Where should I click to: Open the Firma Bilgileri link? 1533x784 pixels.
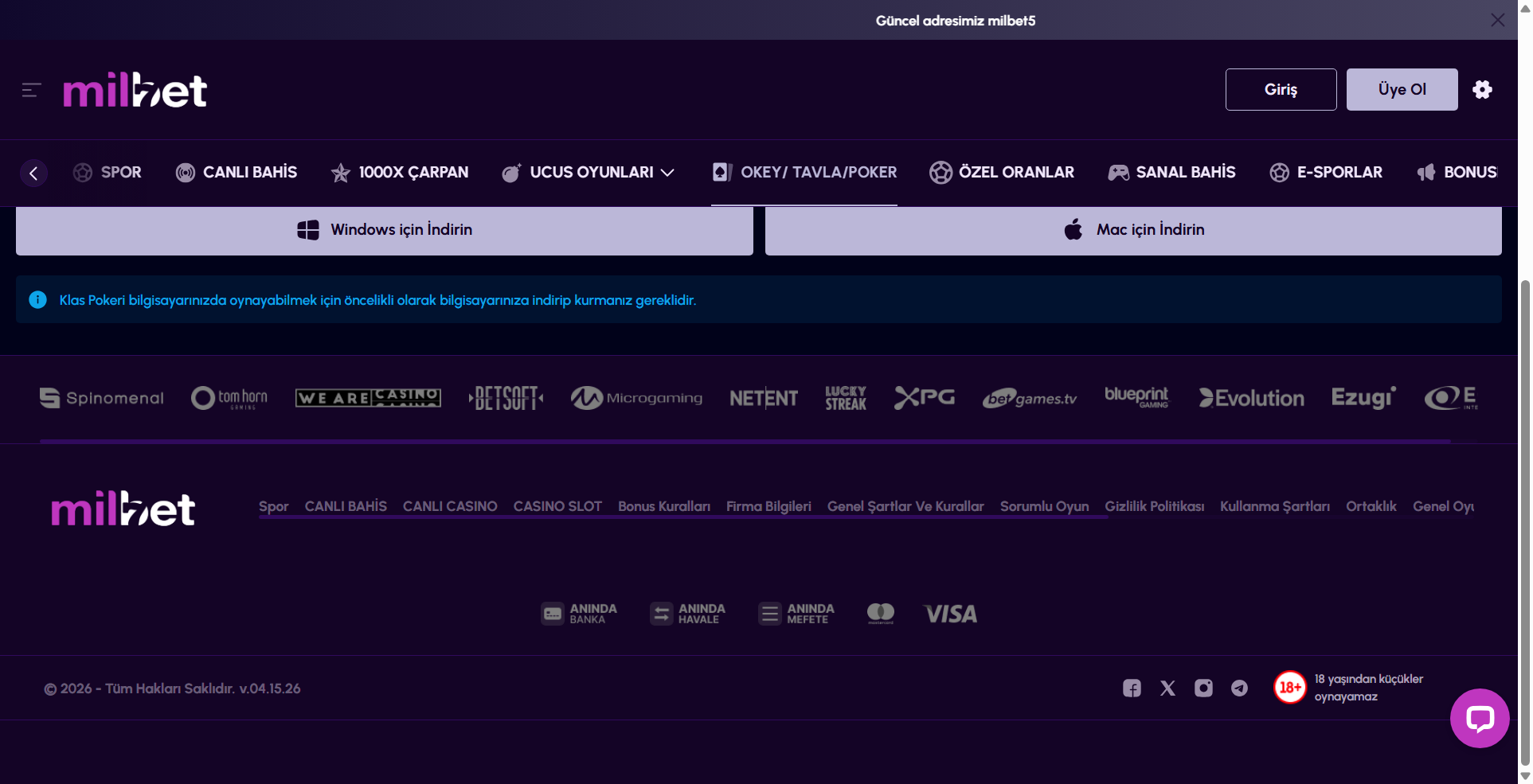pyautogui.click(x=768, y=506)
